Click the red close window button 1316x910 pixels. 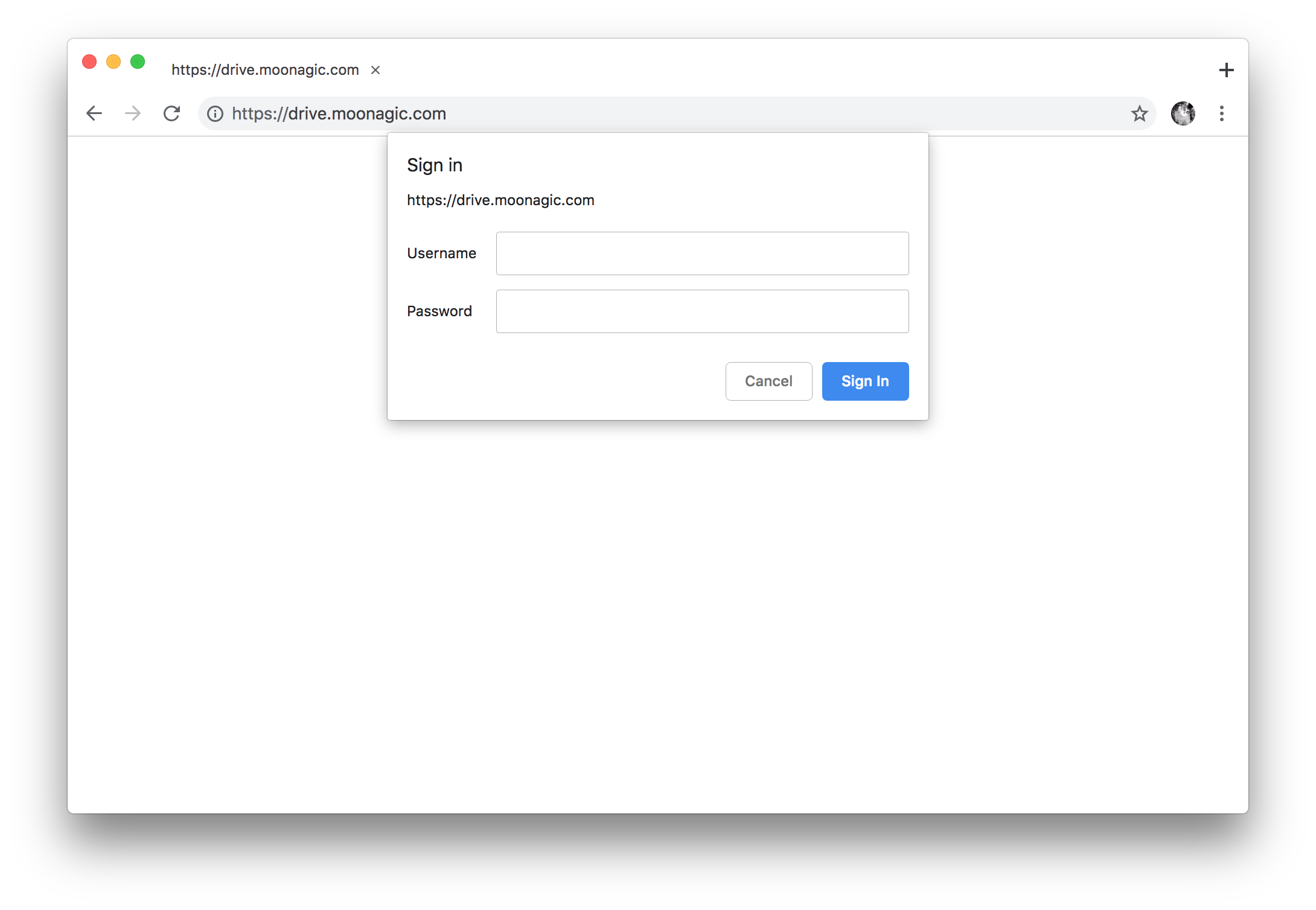coord(89,62)
